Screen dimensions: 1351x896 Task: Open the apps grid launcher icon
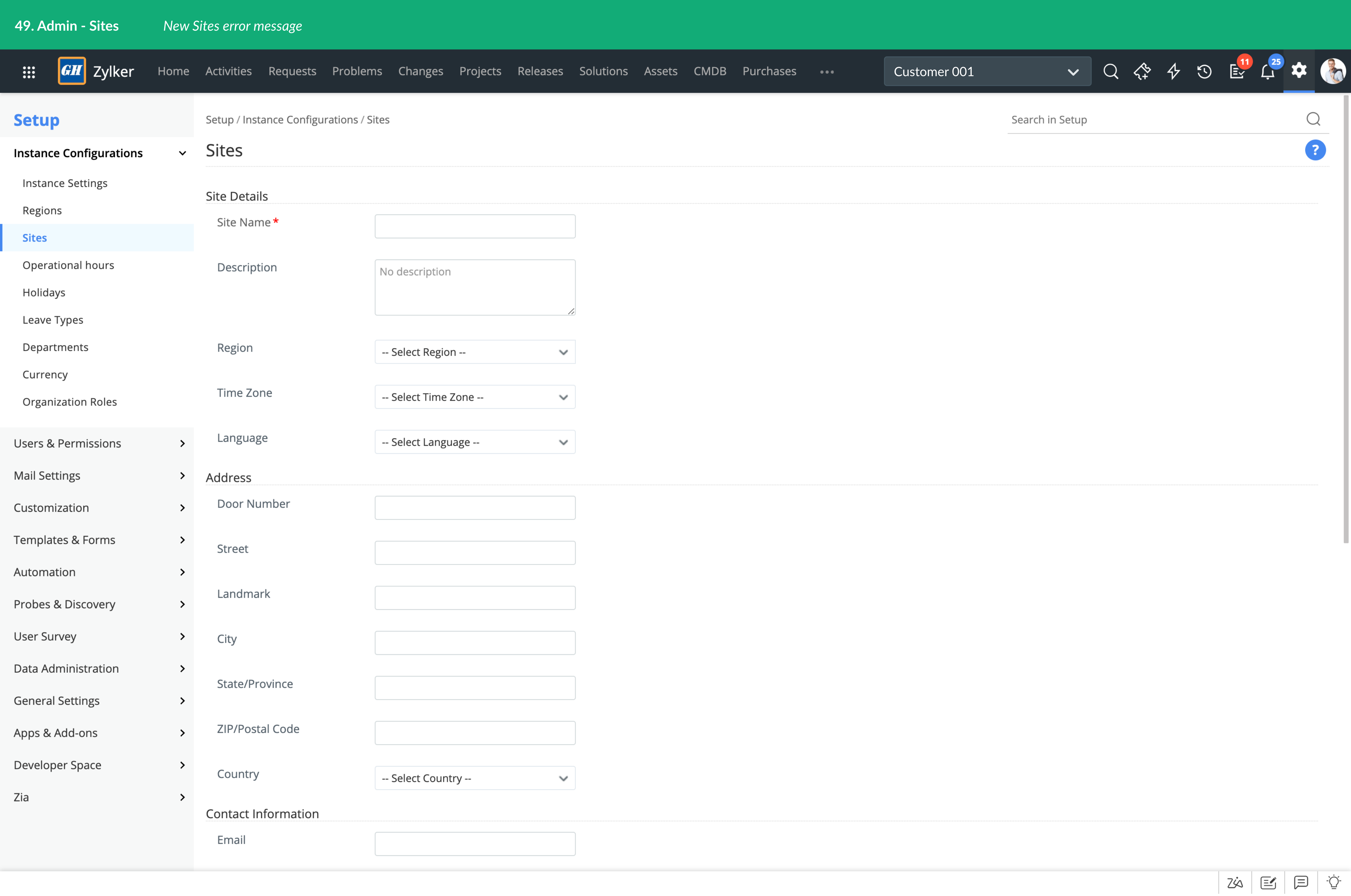click(x=29, y=71)
